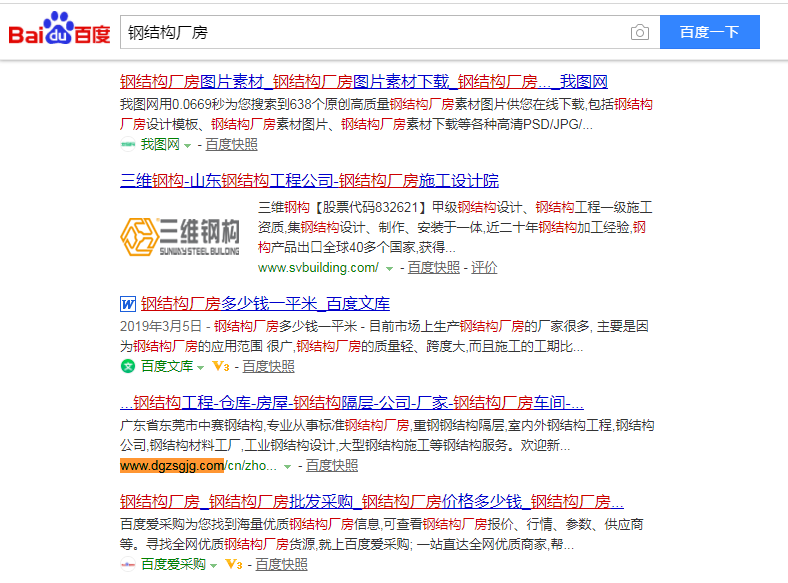Click the 百度一下 search button
The height and width of the screenshot is (583, 788).
click(709, 32)
